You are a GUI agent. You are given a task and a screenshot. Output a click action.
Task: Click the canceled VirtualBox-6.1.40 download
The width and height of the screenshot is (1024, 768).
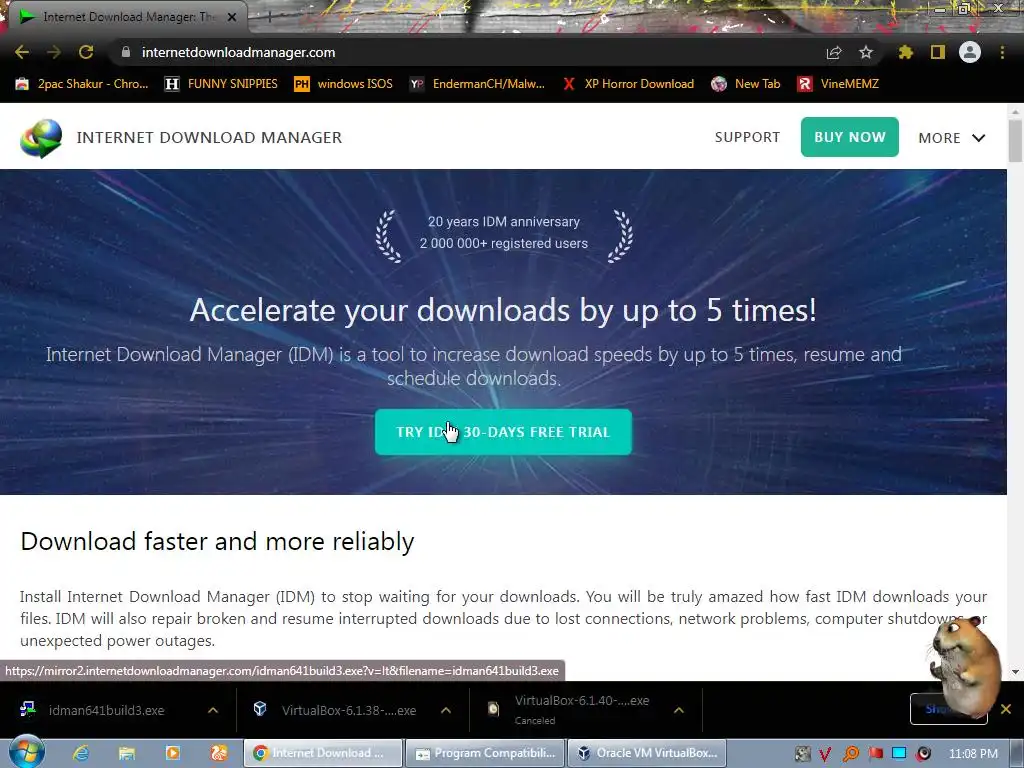[x=571, y=710]
